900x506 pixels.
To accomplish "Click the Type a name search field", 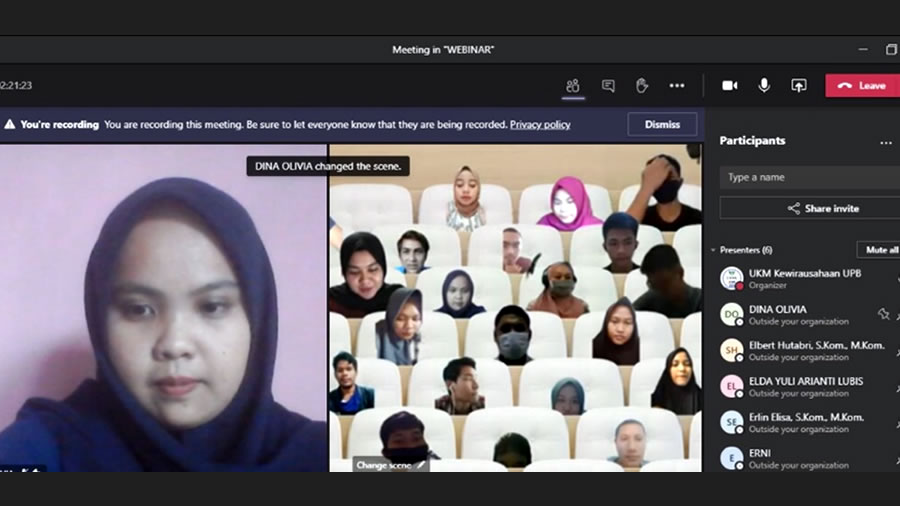I will [808, 177].
